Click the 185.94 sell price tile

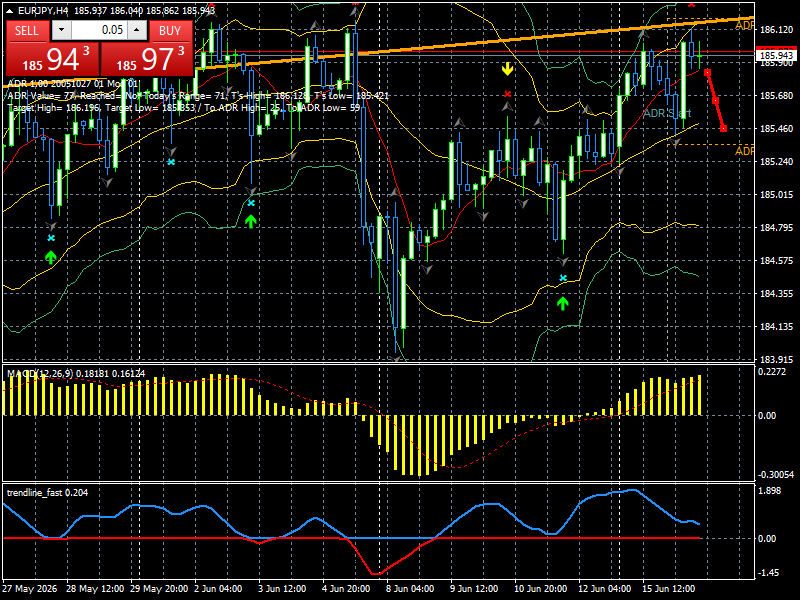point(53,59)
